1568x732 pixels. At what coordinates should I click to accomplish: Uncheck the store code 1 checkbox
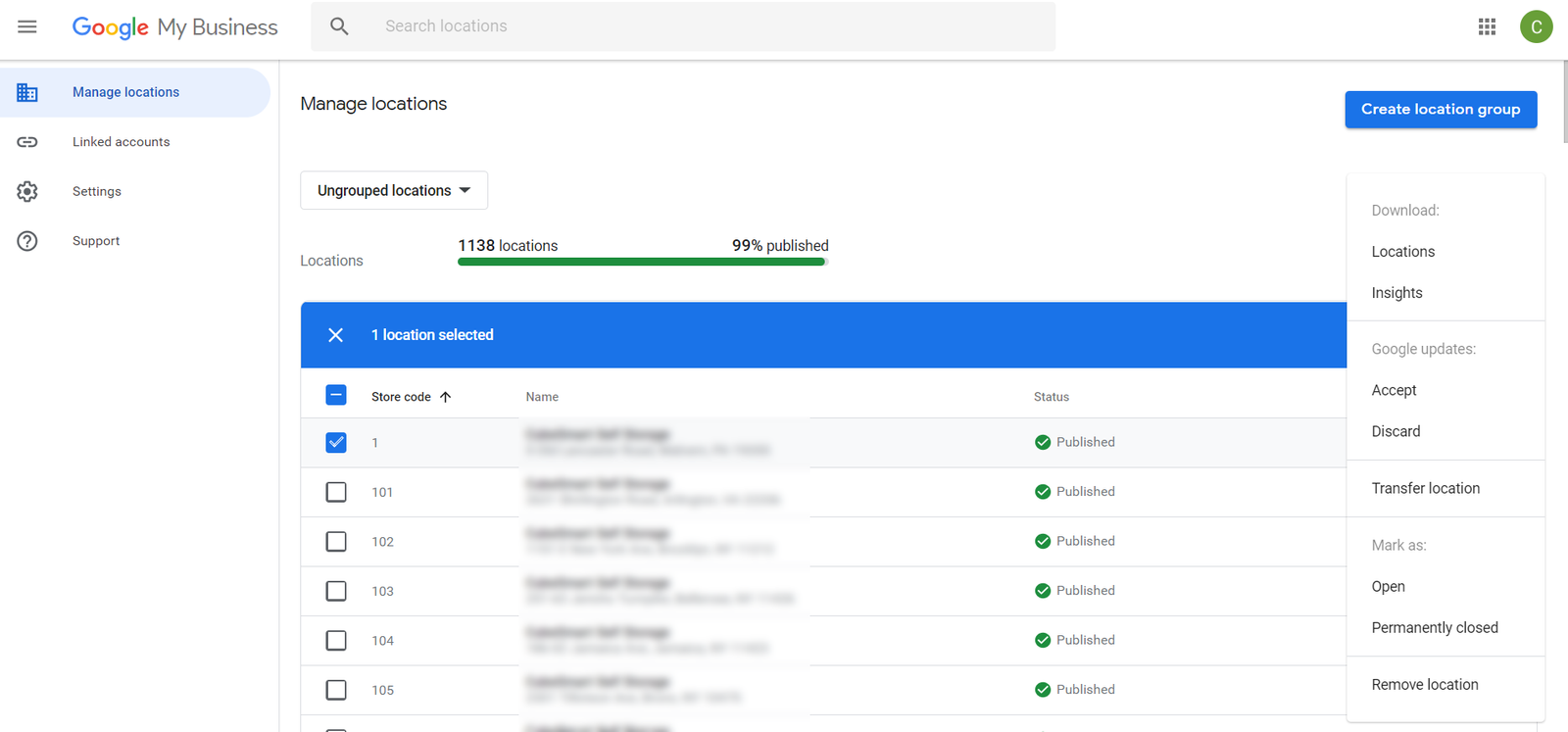pos(336,442)
